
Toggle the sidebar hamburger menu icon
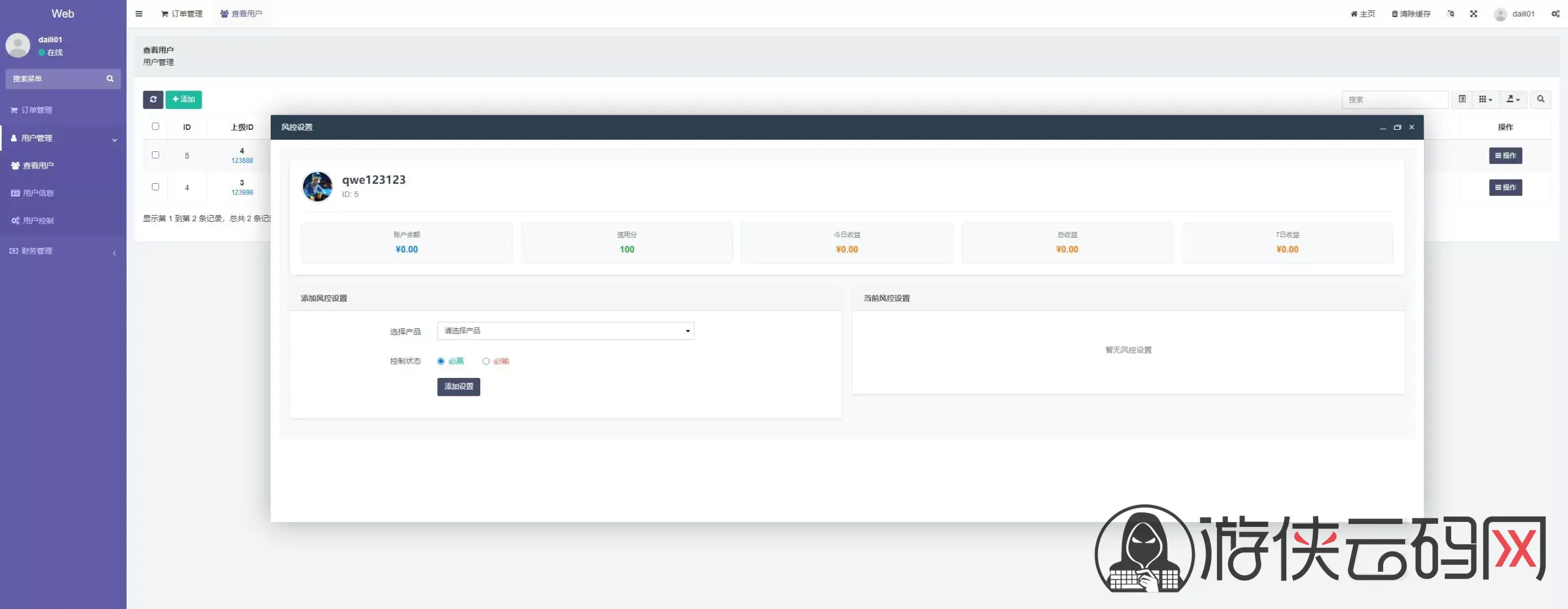pyautogui.click(x=139, y=13)
